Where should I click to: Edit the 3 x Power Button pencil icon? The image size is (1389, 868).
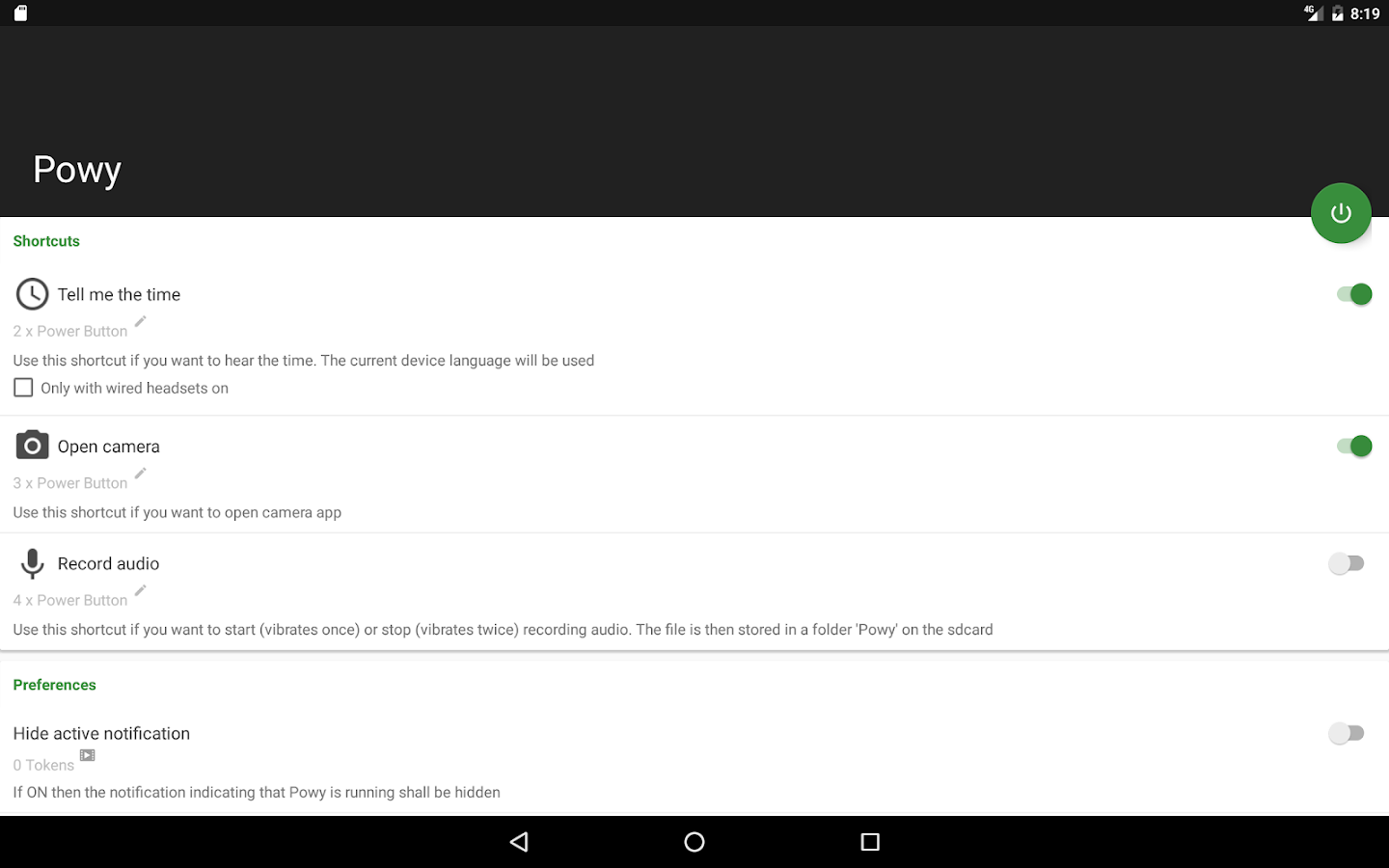pos(141,474)
